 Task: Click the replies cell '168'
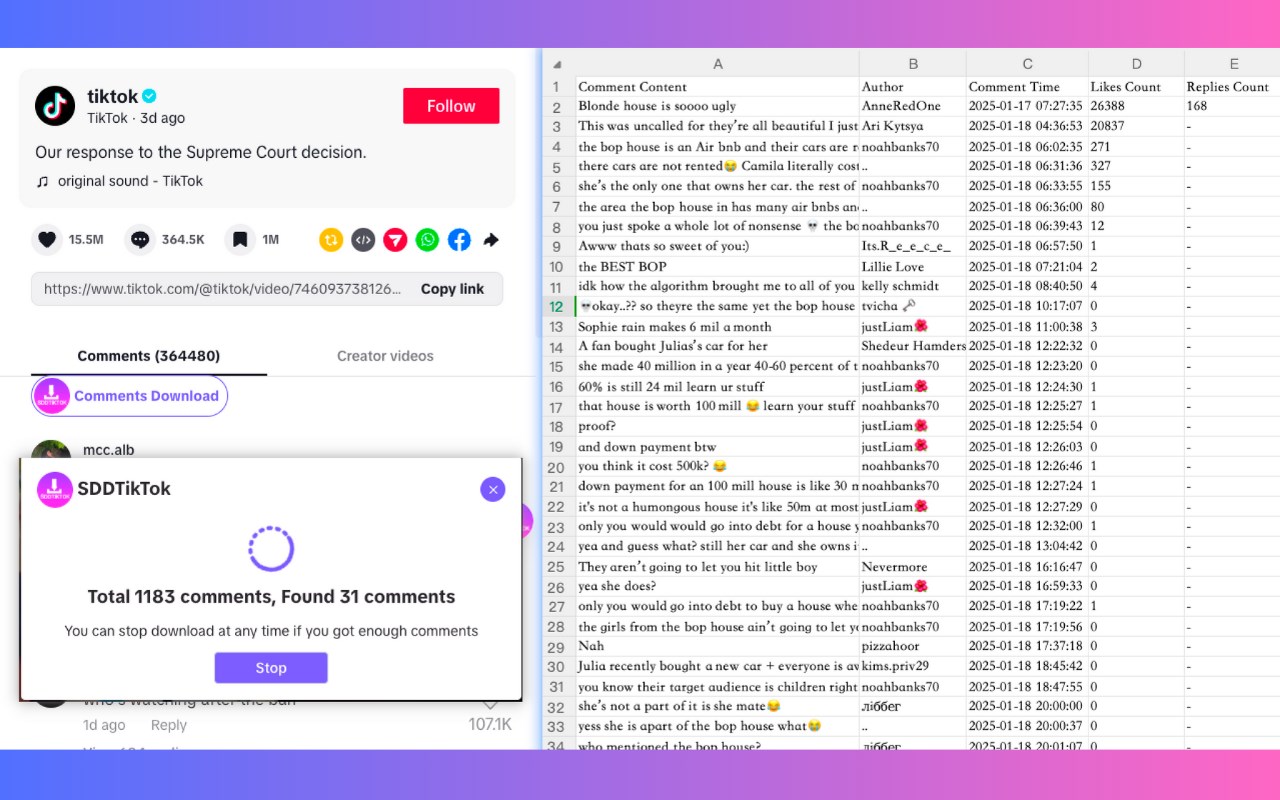click(1233, 106)
